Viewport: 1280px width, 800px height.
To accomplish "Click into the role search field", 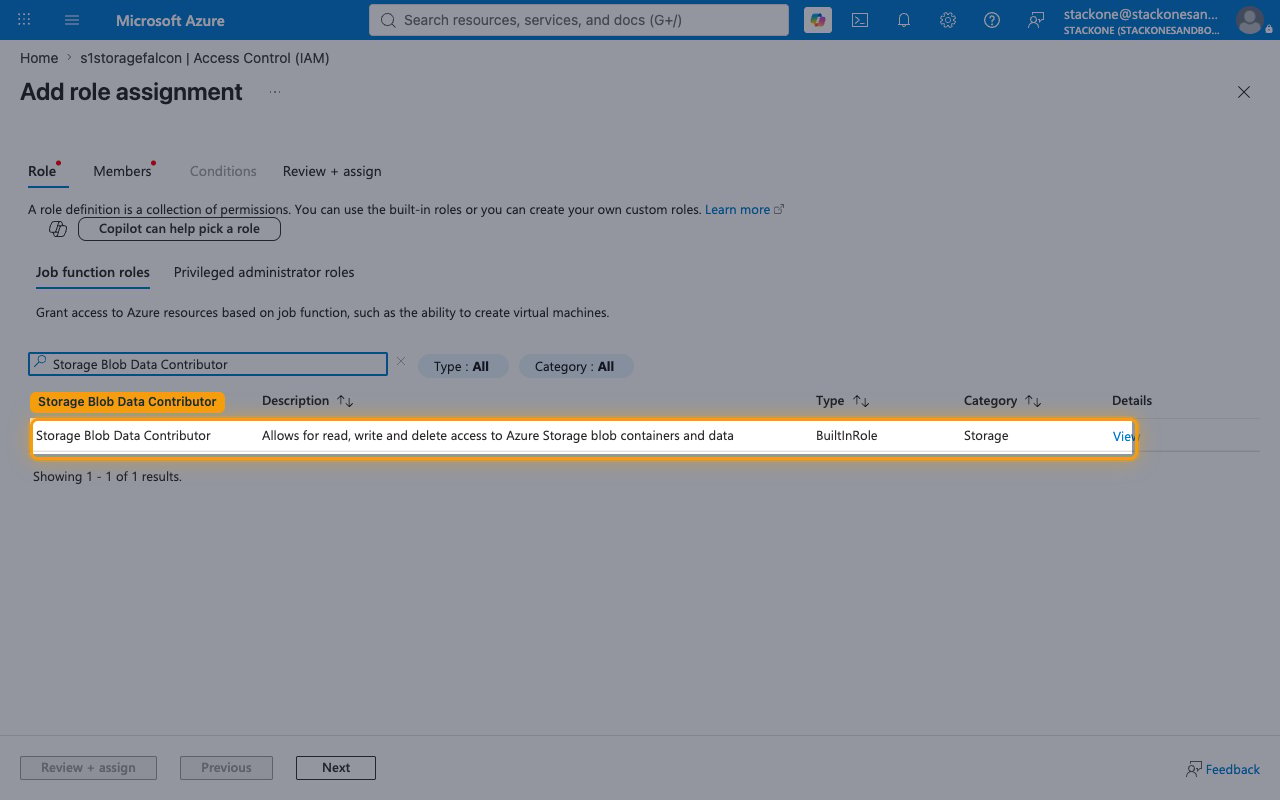I will pyautogui.click(x=208, y=364).
